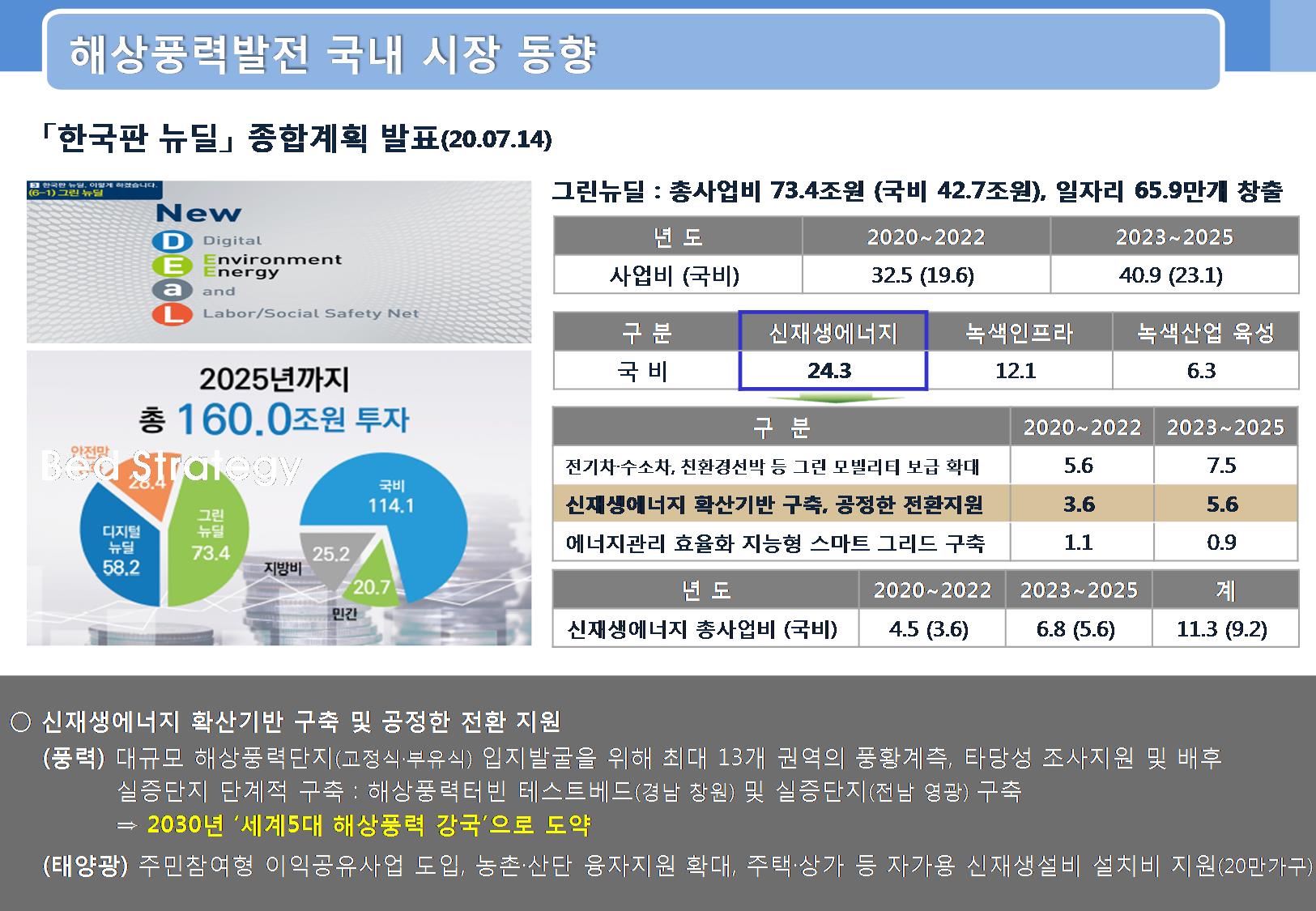Select the slide title 해상풍력발전 국내 시장 동향
The height and width of the screenshot is (911, 1316).
click(x=333, y=54)
